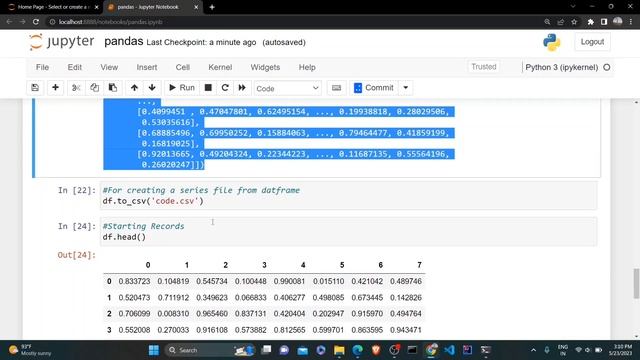Rename the notebook title pandas

point(124,42)
